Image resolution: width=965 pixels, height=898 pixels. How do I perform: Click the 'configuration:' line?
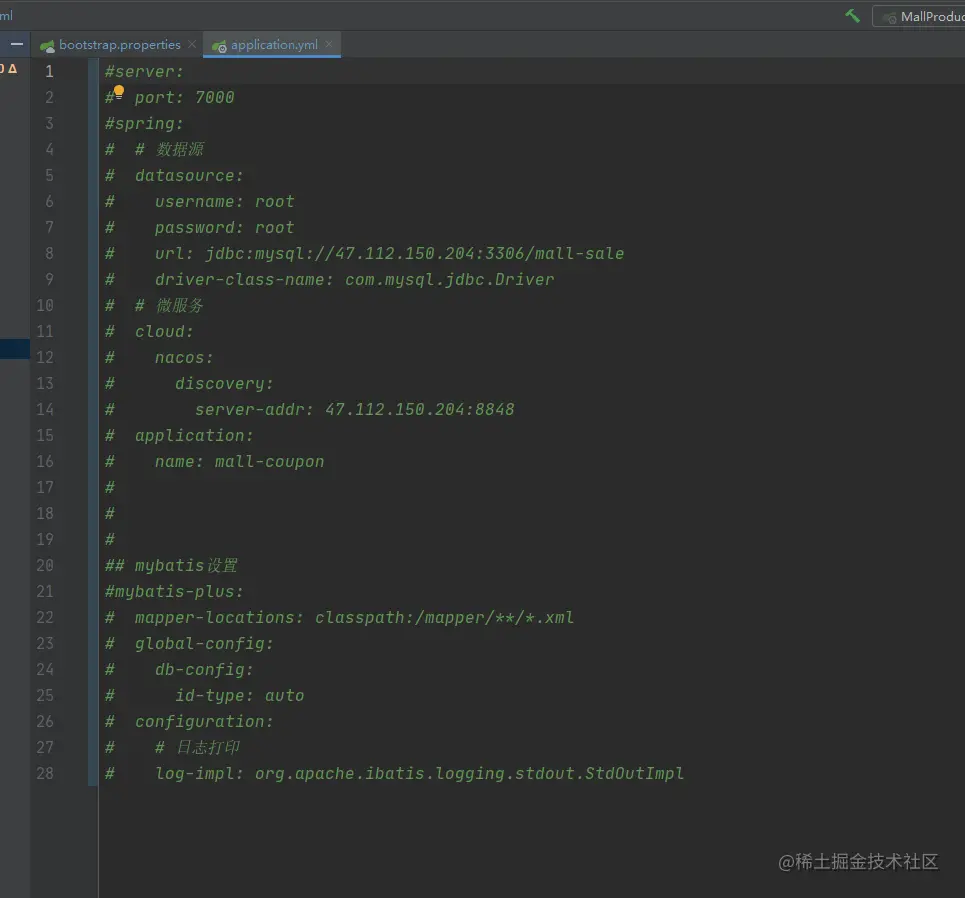tap(204, 721)
